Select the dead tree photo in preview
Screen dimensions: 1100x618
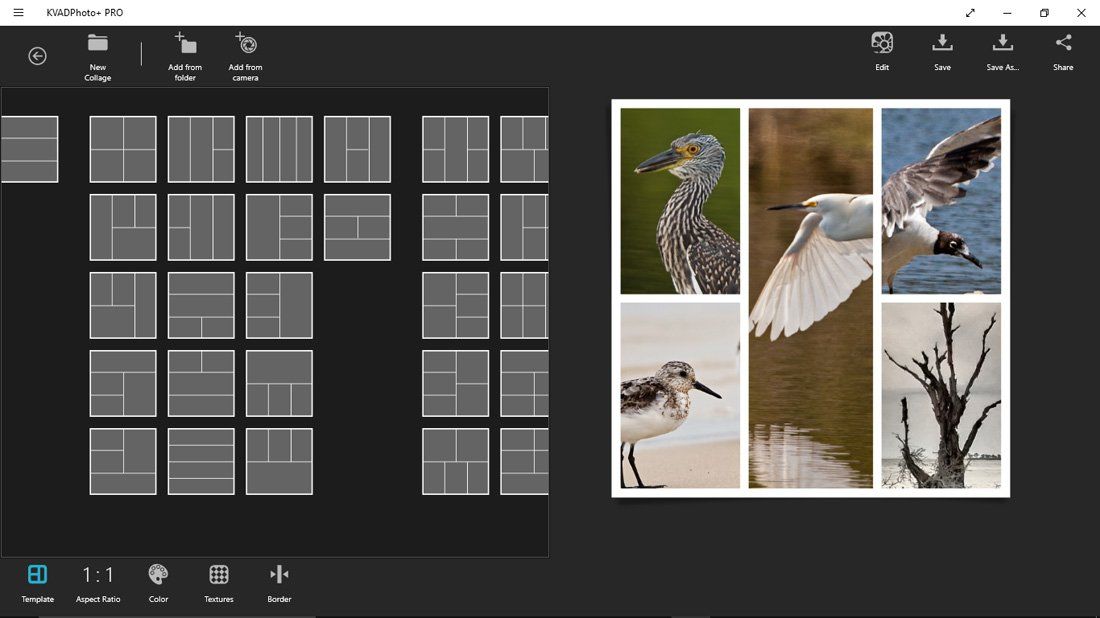point(941,395)
